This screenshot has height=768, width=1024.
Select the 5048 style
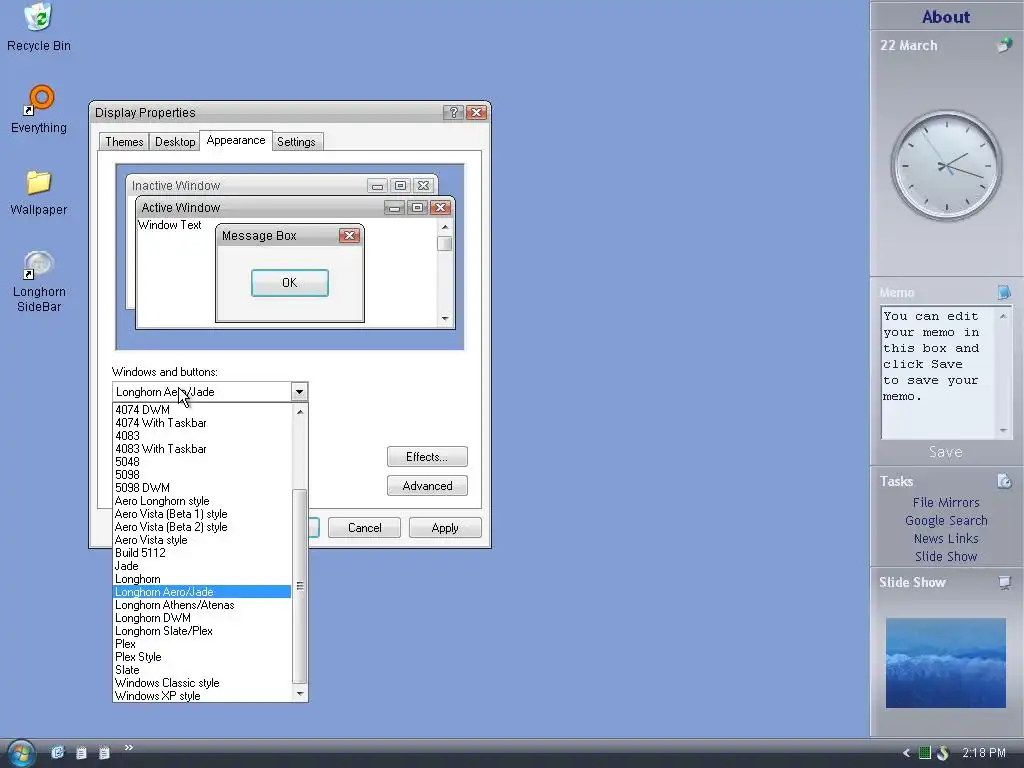click(x=202, y=462)
